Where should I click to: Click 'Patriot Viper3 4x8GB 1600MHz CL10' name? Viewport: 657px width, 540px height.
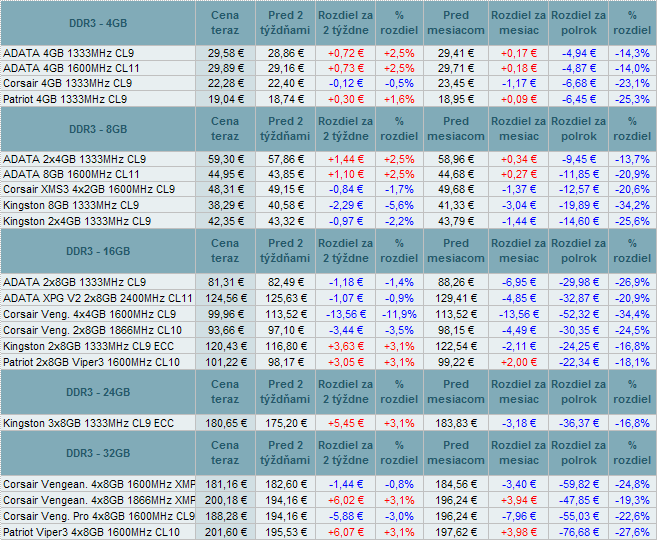[x=91, y=532]
